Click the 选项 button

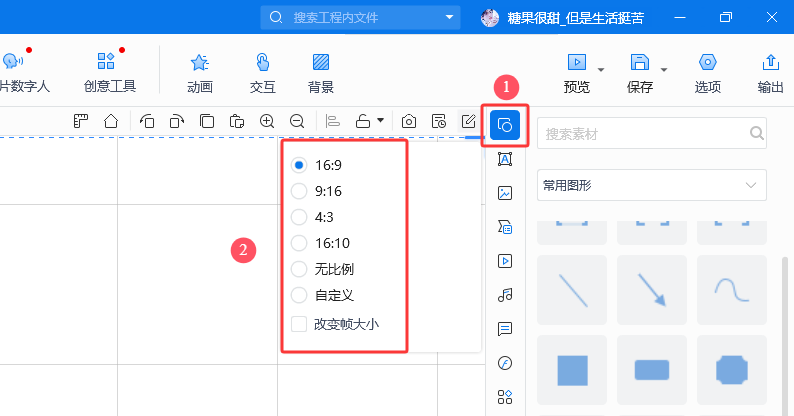click(x=708, y=72)
